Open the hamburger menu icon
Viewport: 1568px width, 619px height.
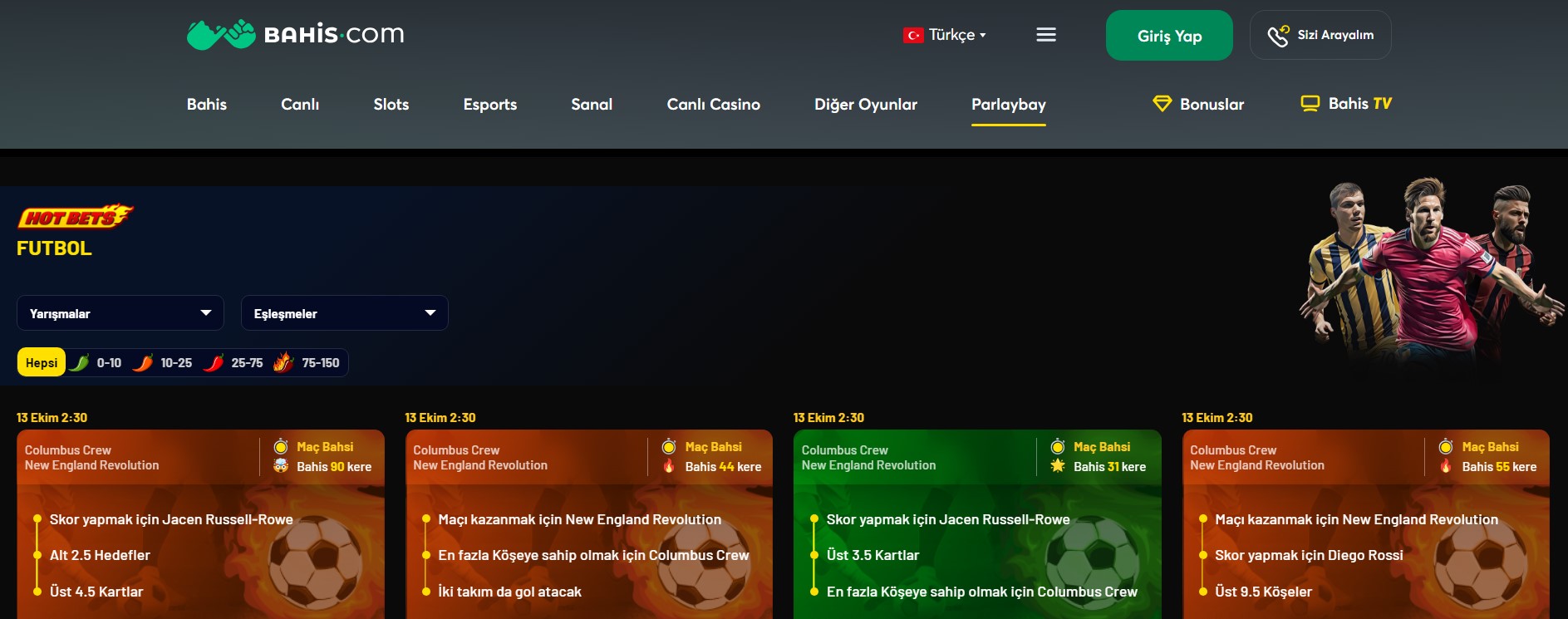(x=1046, y=35)
